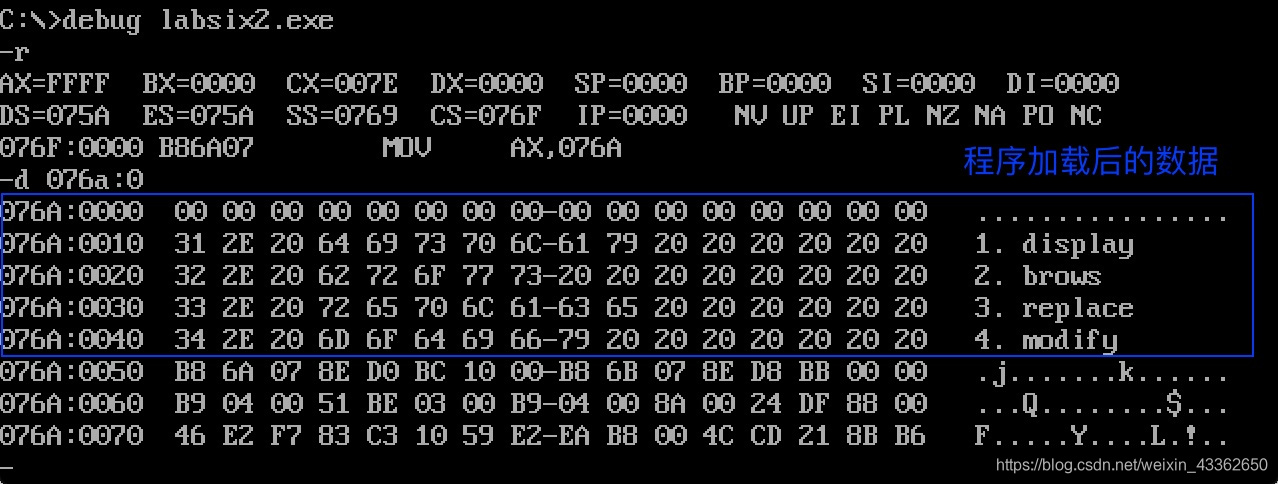
Task: Click the 076A:0050 memory address
Action: coord(72,373)
